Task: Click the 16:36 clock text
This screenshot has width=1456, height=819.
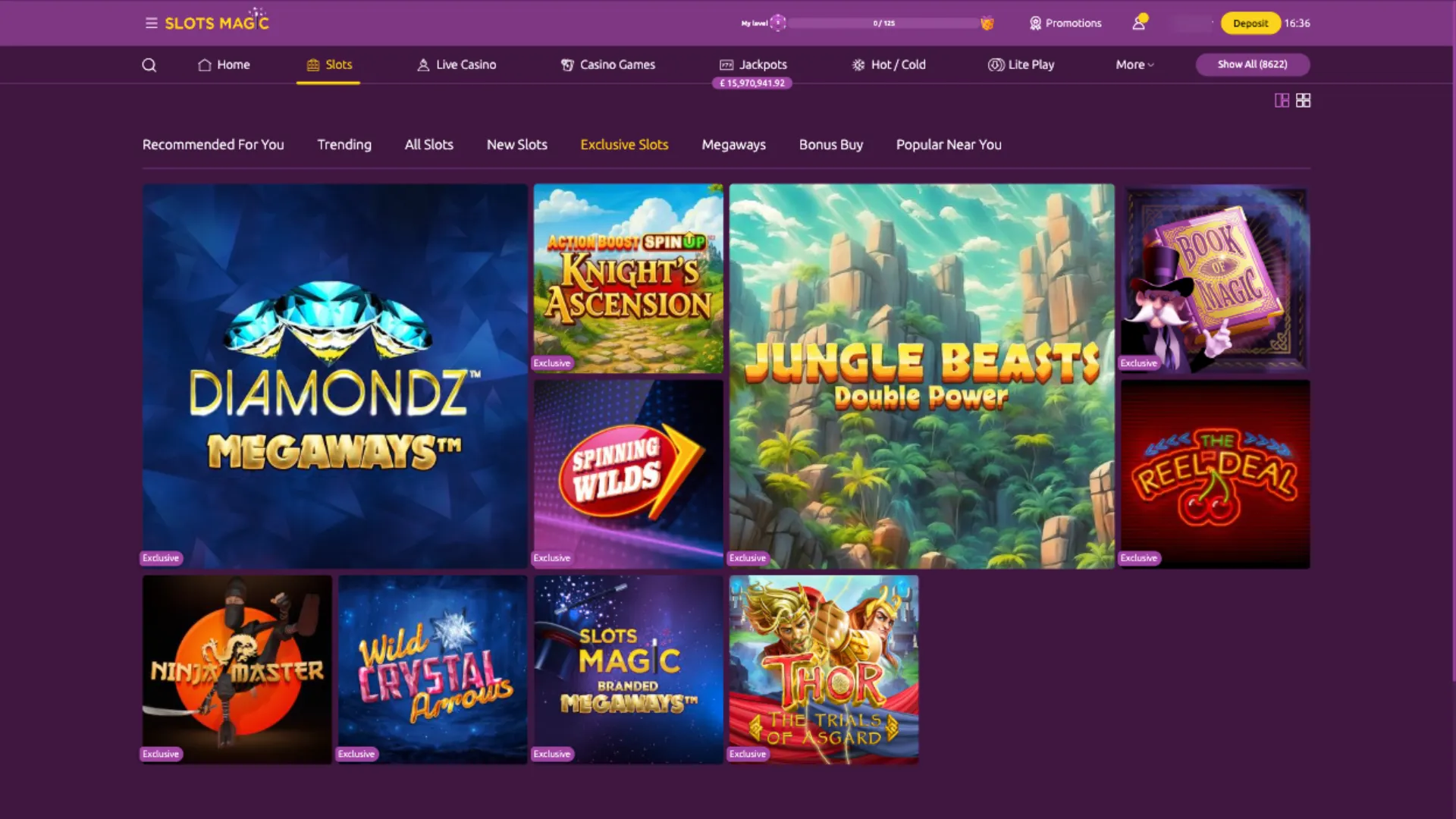Action: [1297, 23]
